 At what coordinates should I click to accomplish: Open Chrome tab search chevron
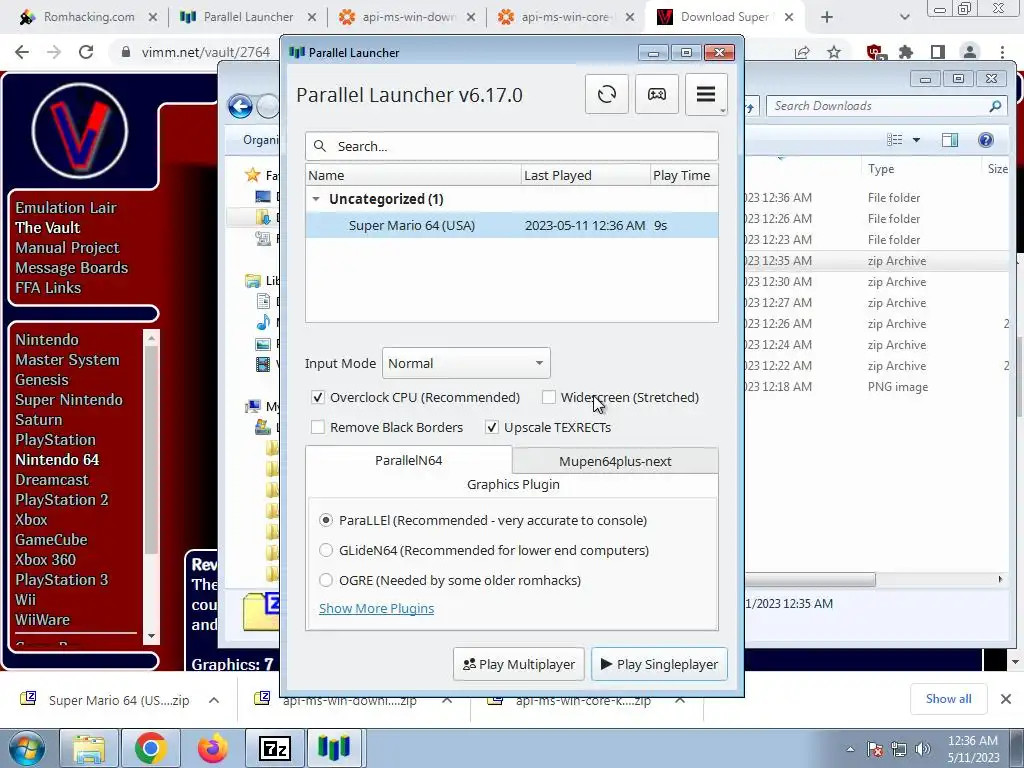(x=904, y=17)
